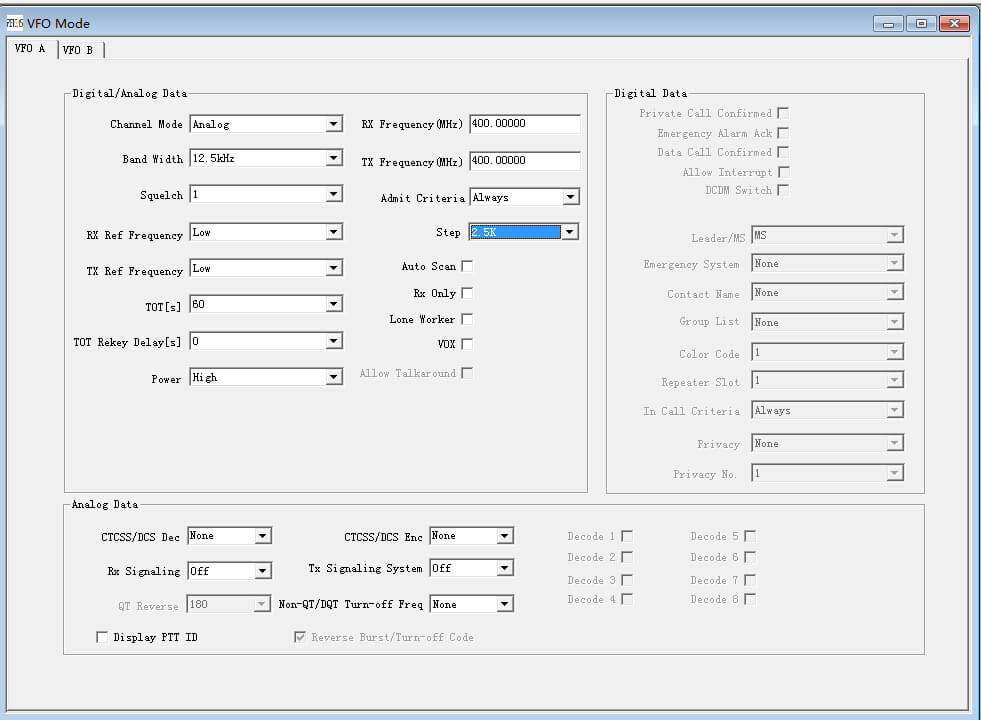Enable the Auto Scan checkbox
Screen dimensions: 981x720
coord(467,266)
